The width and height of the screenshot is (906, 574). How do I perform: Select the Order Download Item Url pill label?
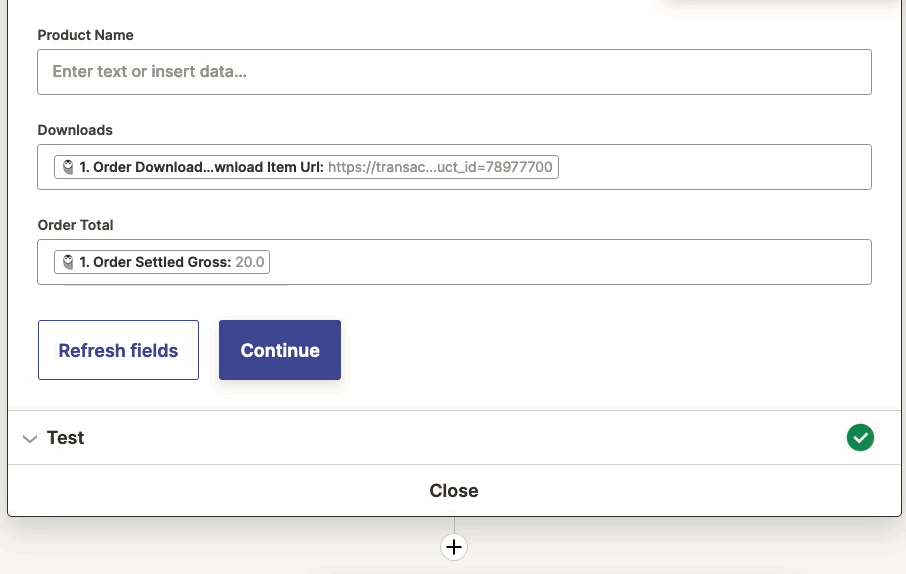[x=200, y=168]
